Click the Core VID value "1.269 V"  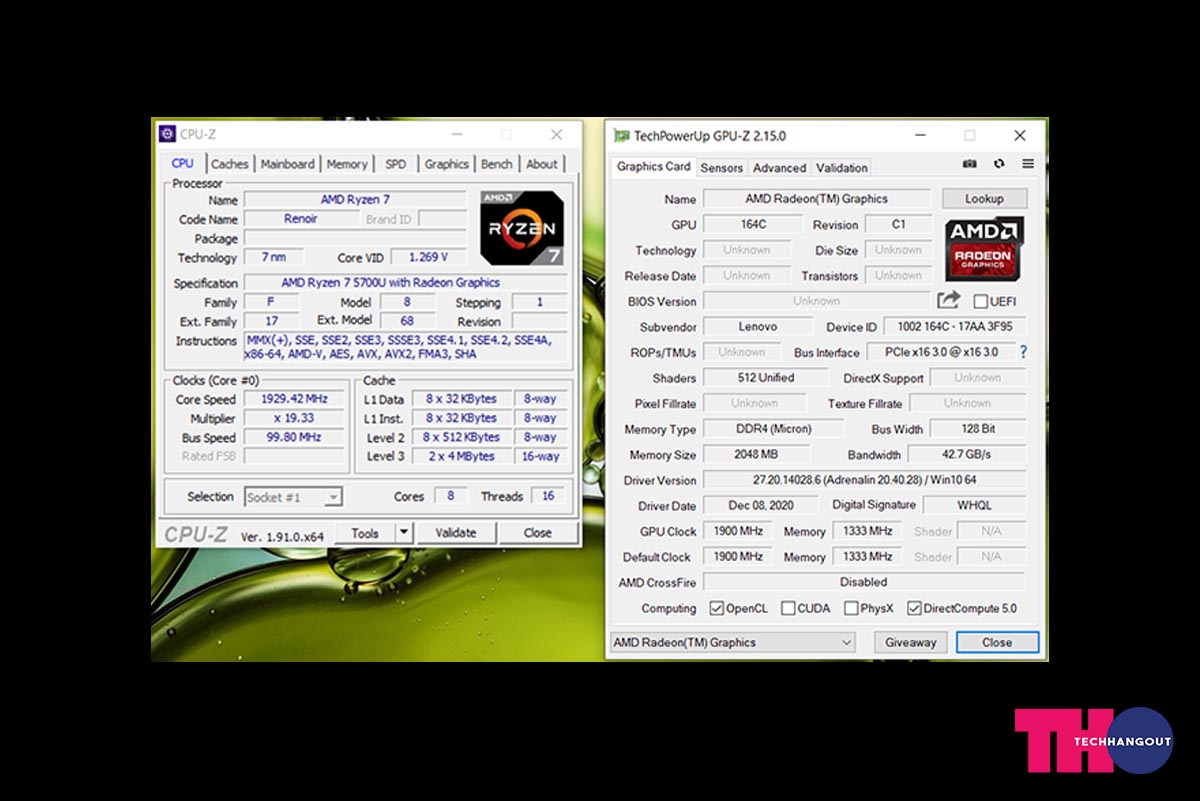point(429,257)
